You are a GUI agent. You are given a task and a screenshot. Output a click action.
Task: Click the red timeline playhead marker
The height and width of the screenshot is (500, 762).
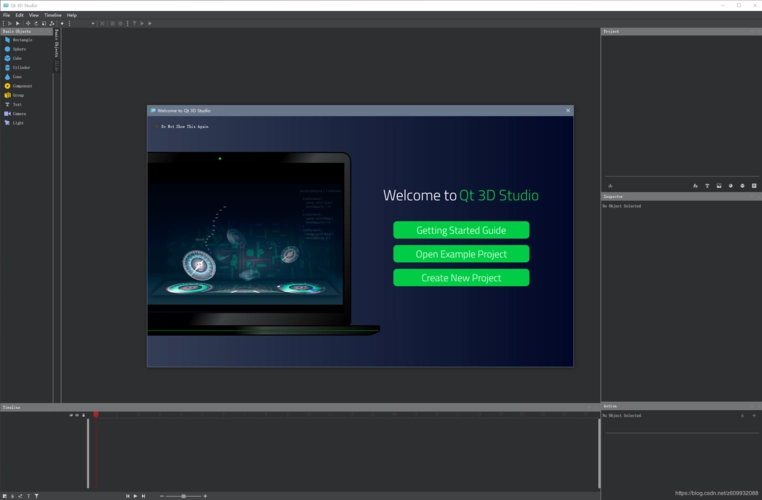click(x=96, y=414)
